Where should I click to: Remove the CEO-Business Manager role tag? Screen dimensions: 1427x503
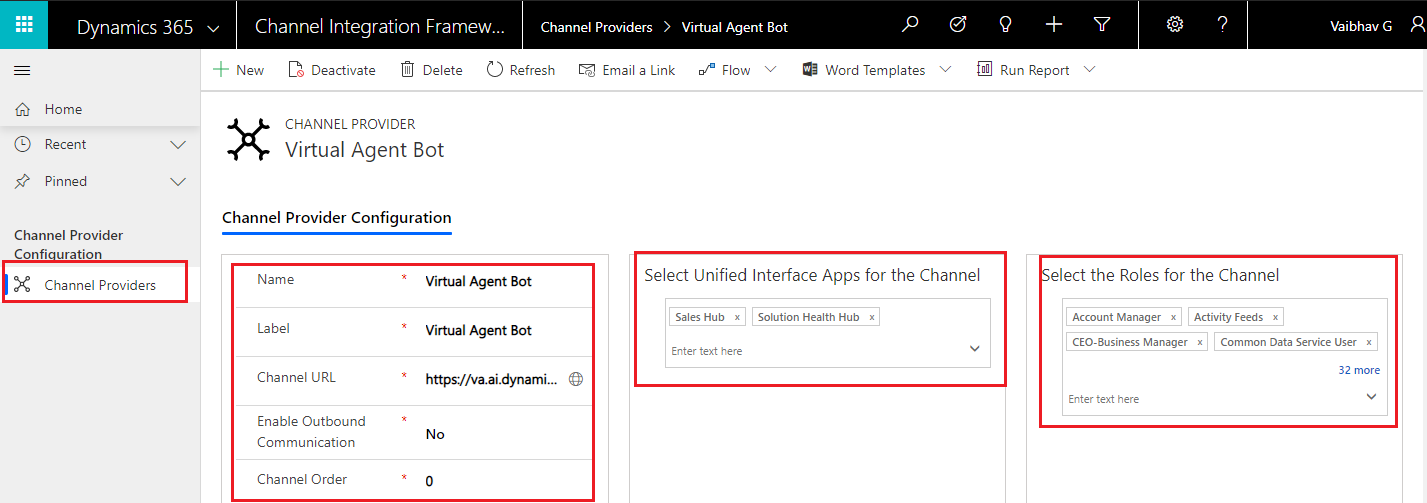(x=1199, y=342)
